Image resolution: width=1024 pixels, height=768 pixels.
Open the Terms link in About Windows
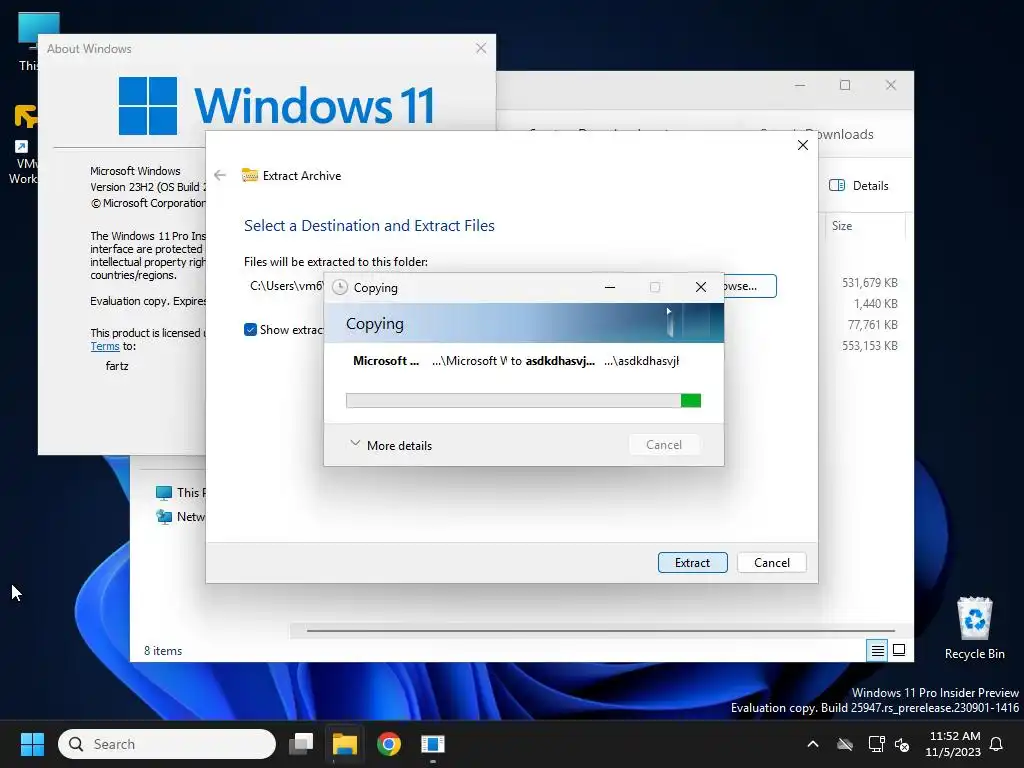click(104, 346)
